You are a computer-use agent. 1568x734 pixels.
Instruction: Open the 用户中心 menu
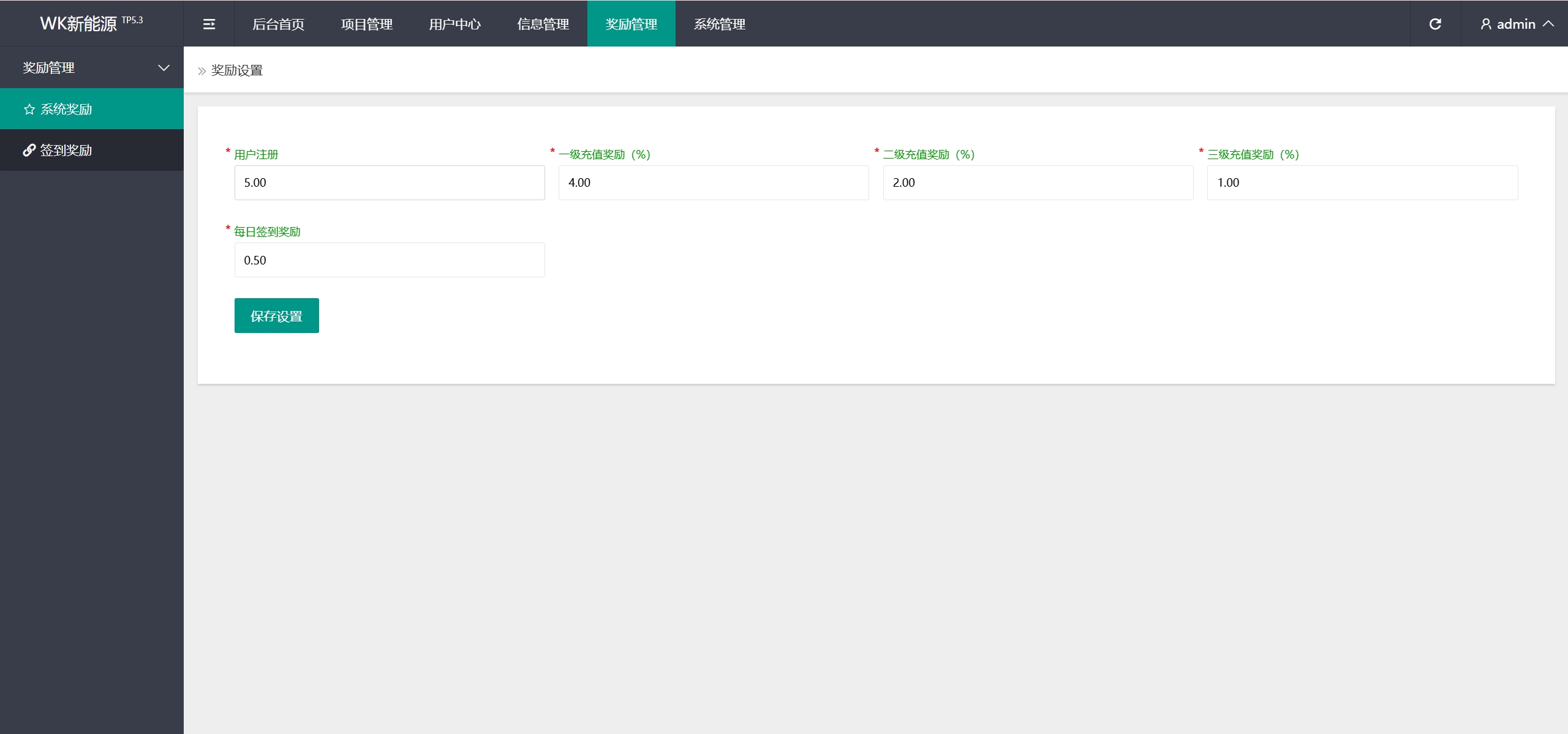pyautogui.click(x=454, y=24)
